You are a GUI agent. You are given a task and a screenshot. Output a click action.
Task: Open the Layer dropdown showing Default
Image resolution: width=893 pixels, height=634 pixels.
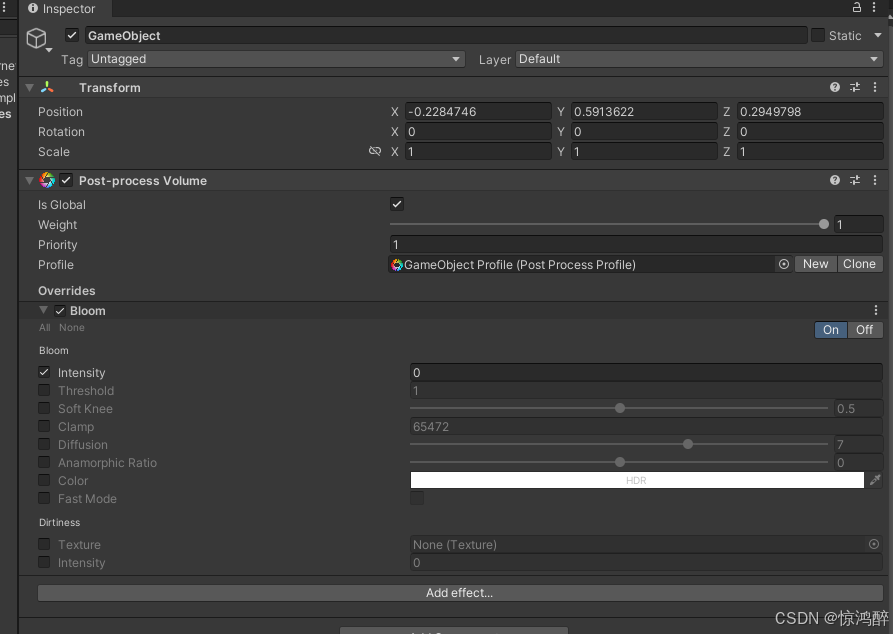[699, 59]
